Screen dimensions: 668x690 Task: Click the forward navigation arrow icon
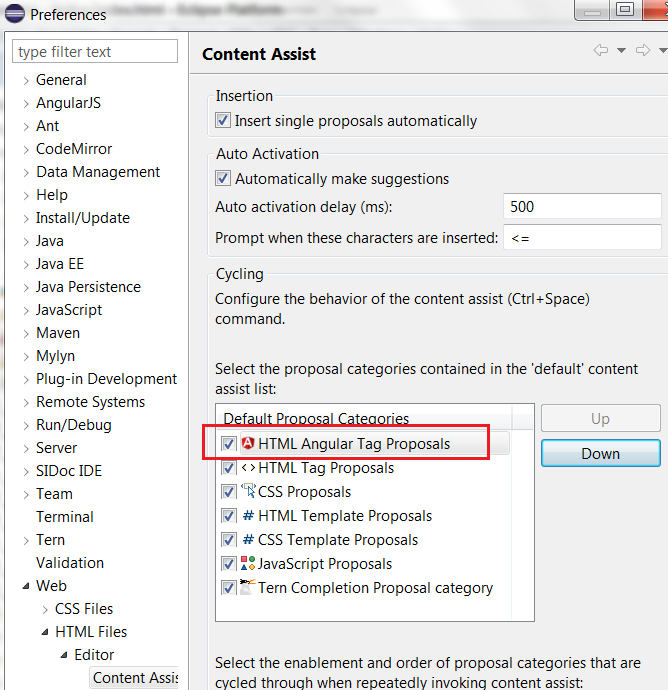click(642, 51)
